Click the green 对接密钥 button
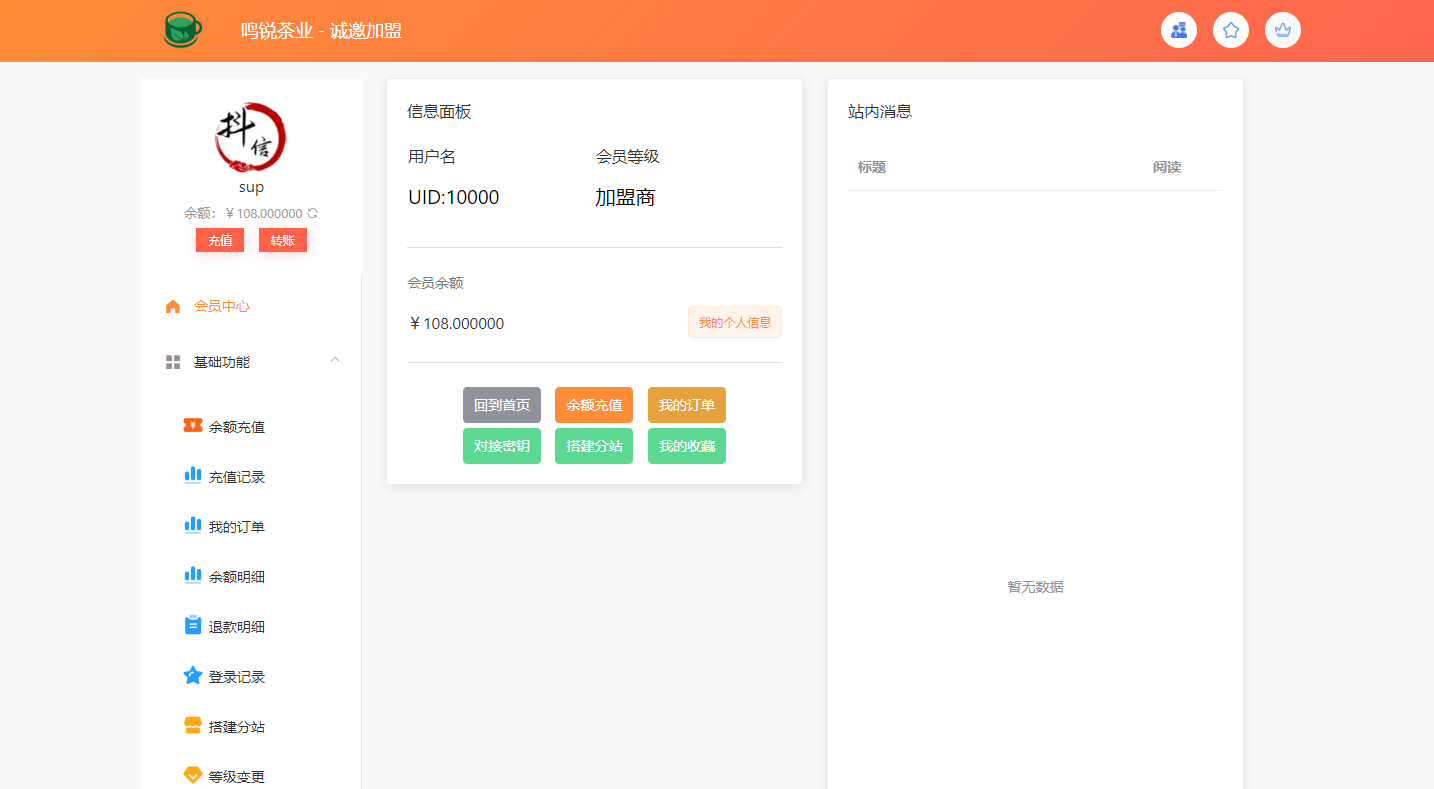This screenshot has height=789, width=1434. coord(501,446)
